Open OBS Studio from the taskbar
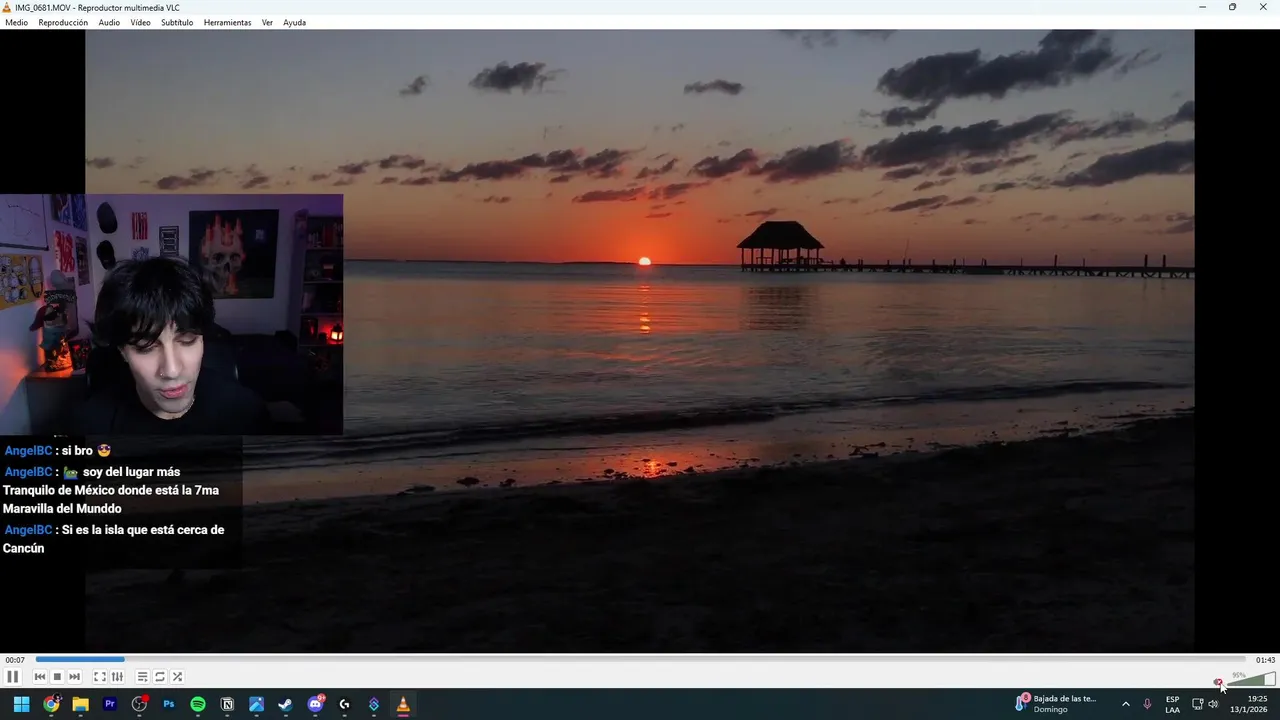This screenshot has height=720, width=1280. [x=139, y=704]
